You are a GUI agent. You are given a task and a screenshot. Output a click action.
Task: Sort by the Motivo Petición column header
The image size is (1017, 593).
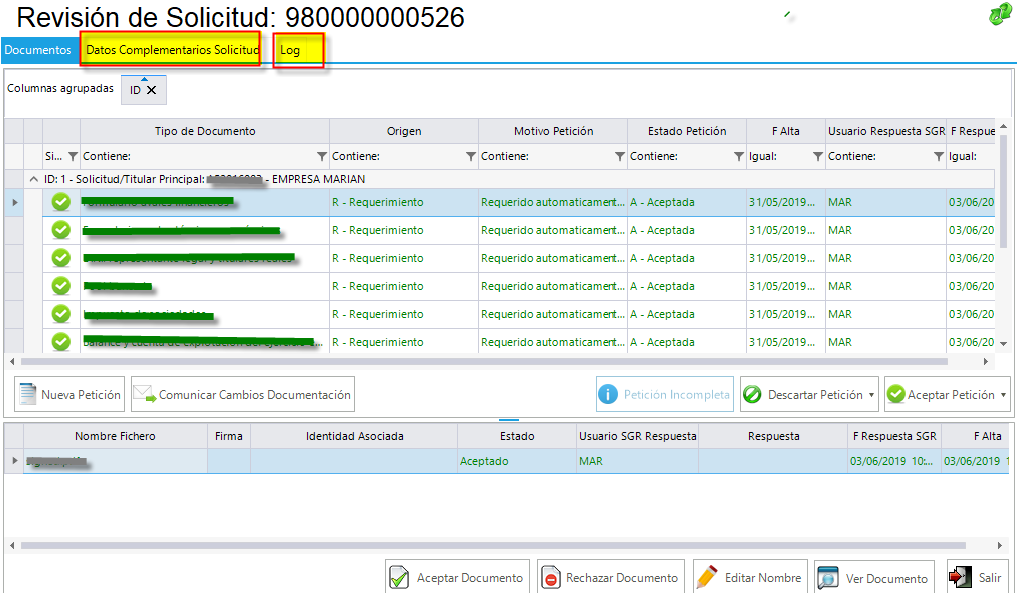tap(553, 131)
